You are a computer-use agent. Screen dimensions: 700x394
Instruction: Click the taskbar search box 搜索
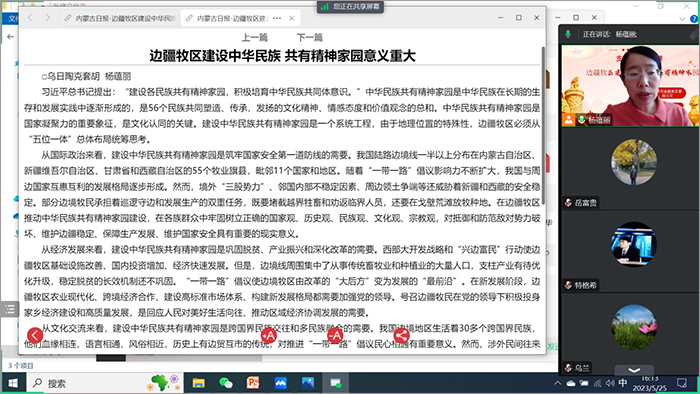pos(88,383)
